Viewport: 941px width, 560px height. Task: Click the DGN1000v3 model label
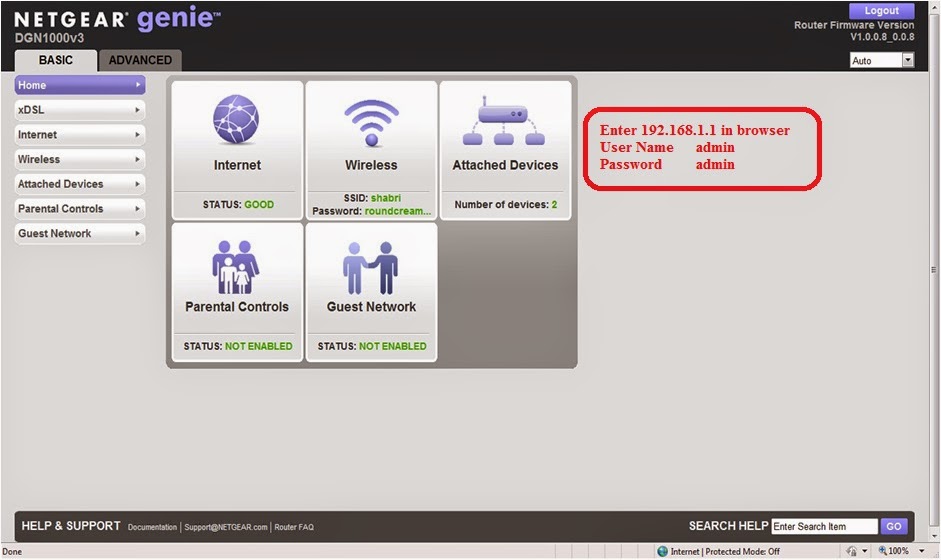pos(49,38)
